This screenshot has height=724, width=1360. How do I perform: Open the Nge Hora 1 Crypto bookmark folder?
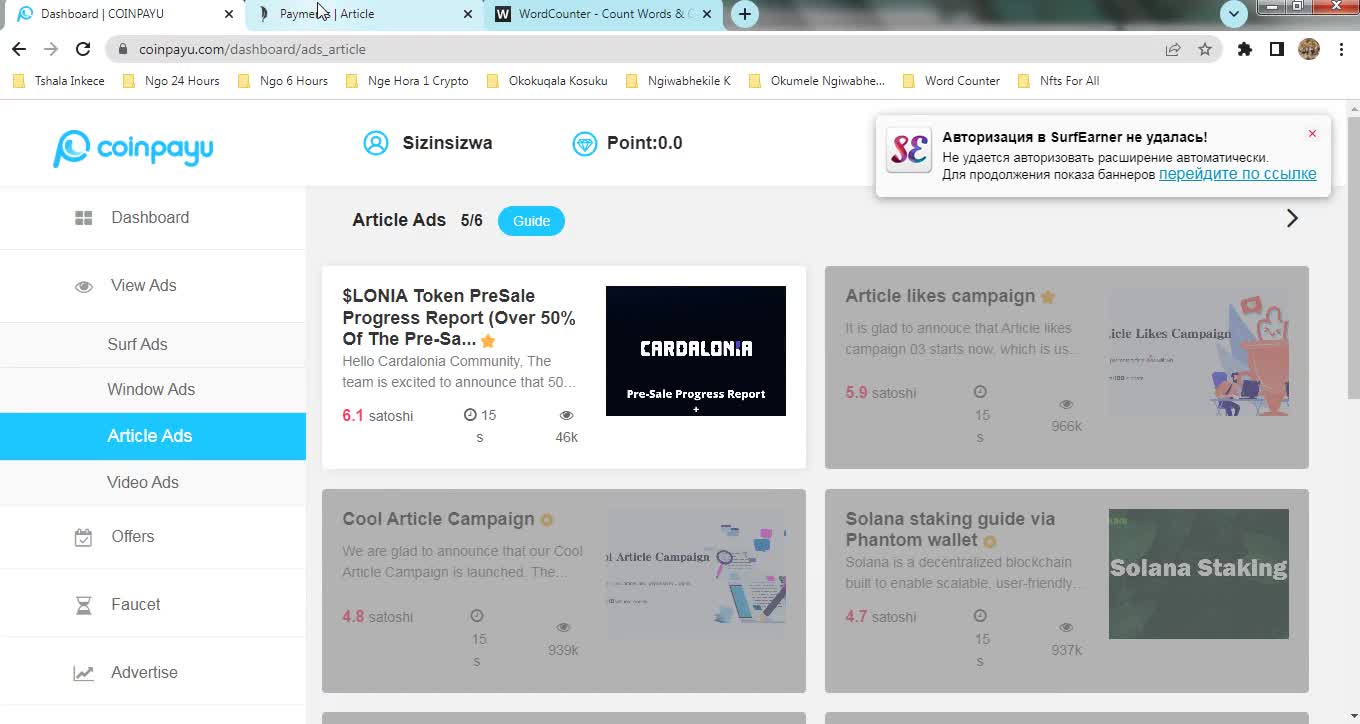pos(407,81)
